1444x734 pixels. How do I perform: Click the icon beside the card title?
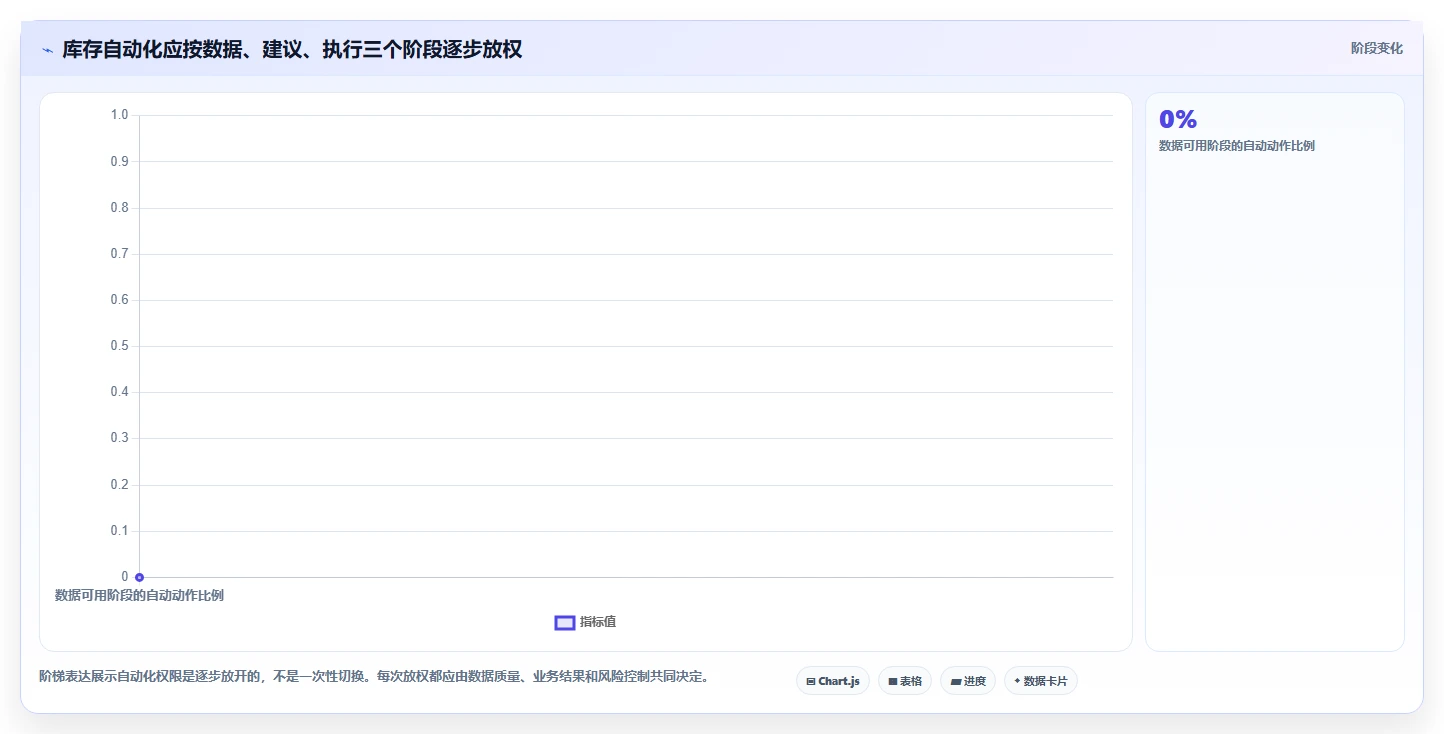(47, 50)
